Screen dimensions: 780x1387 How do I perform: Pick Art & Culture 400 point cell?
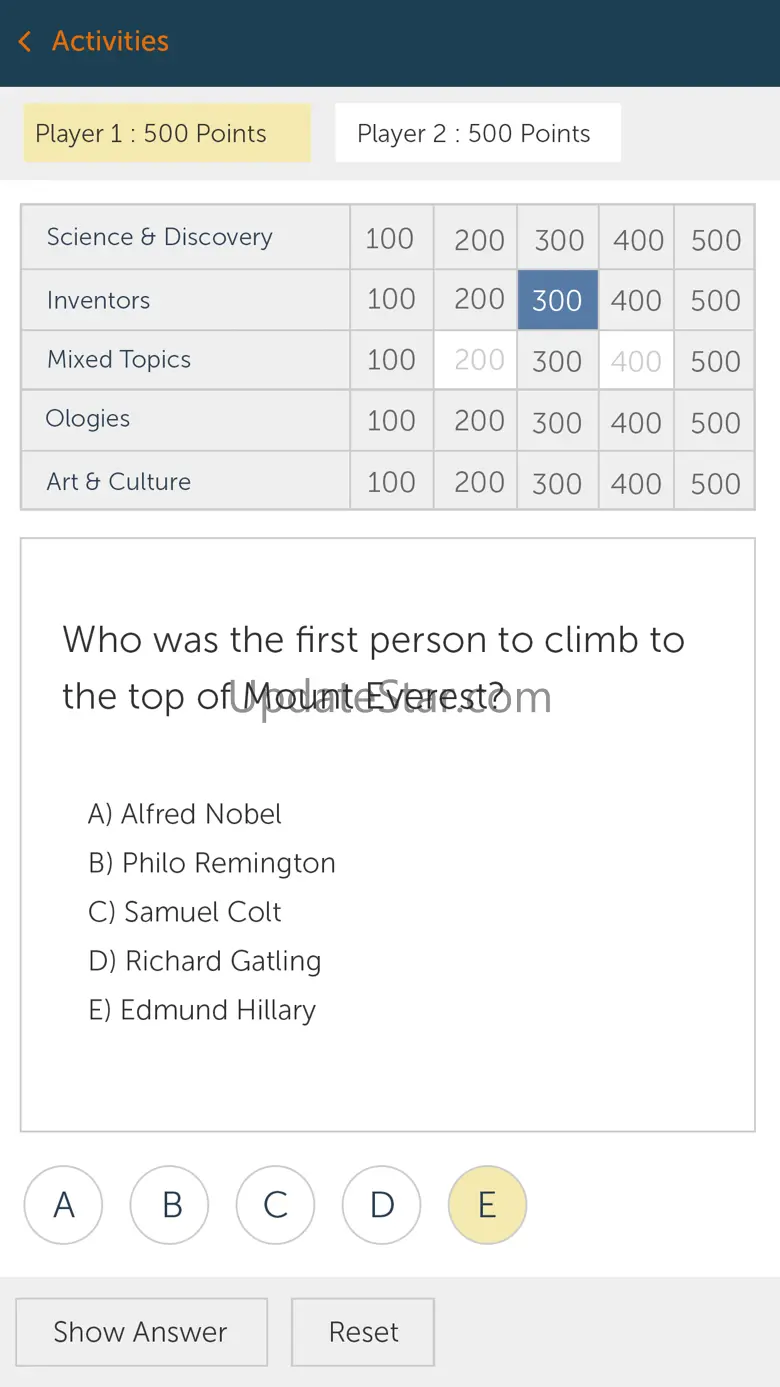637,482
